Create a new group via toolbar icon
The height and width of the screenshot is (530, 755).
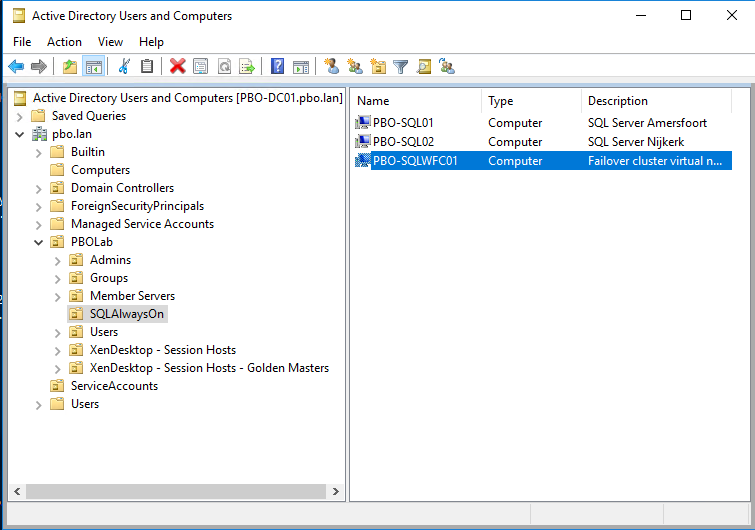pyautogui.click(x=355, y=66)
